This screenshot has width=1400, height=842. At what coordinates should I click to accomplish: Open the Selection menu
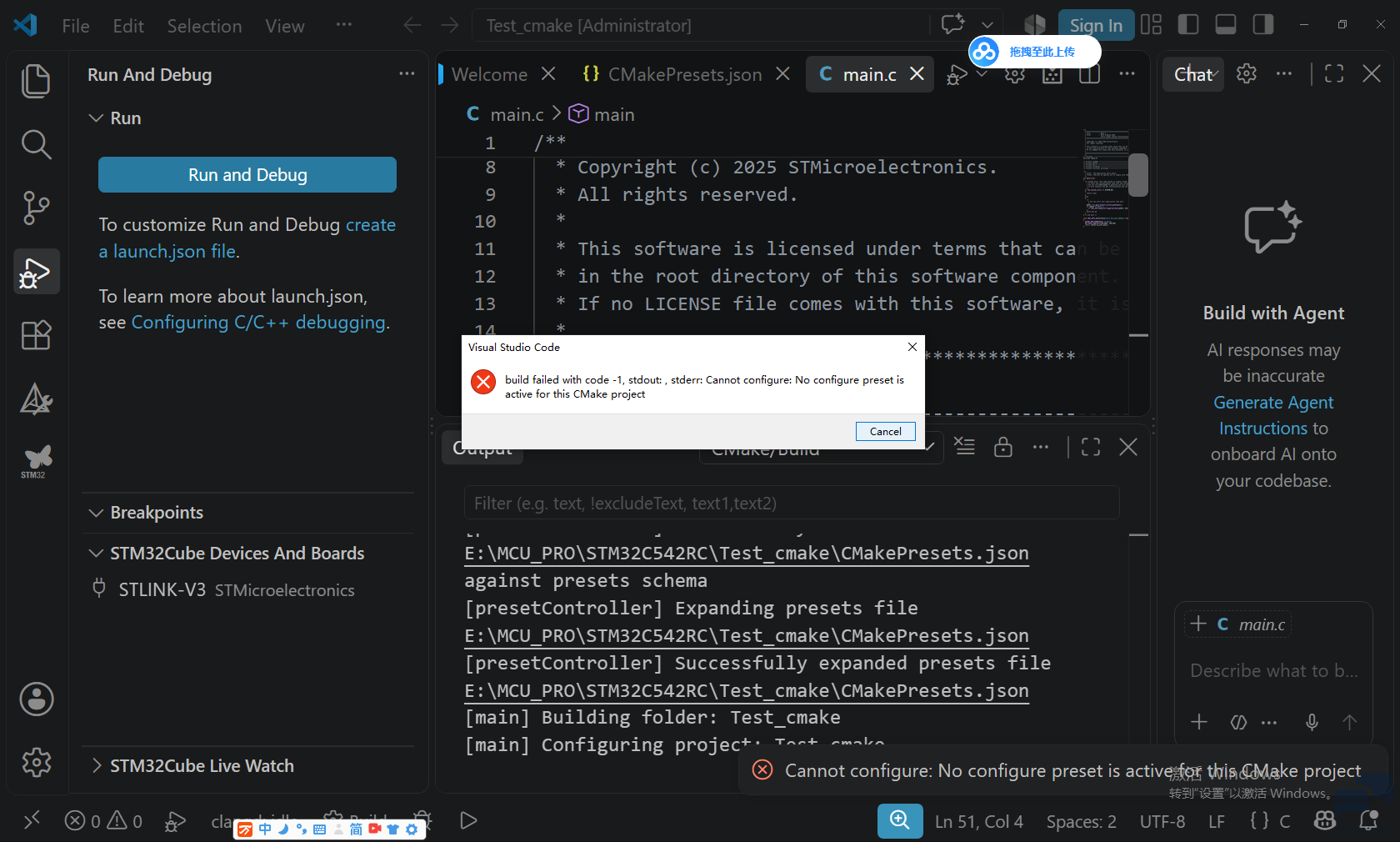204,26
